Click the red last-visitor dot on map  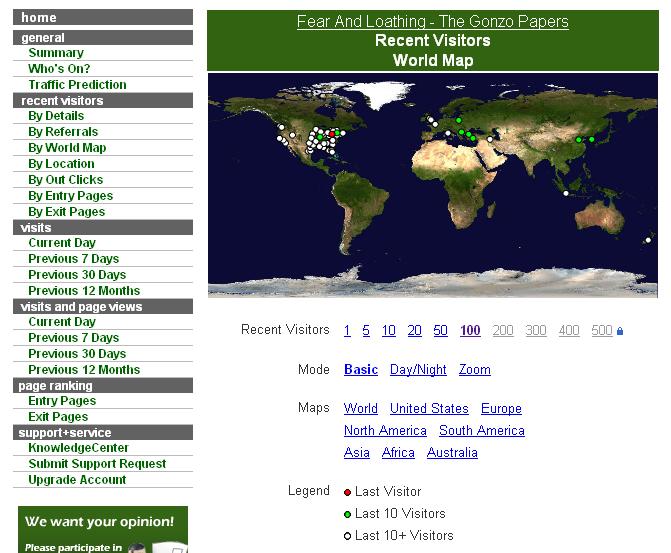click(x=332, y=134)
